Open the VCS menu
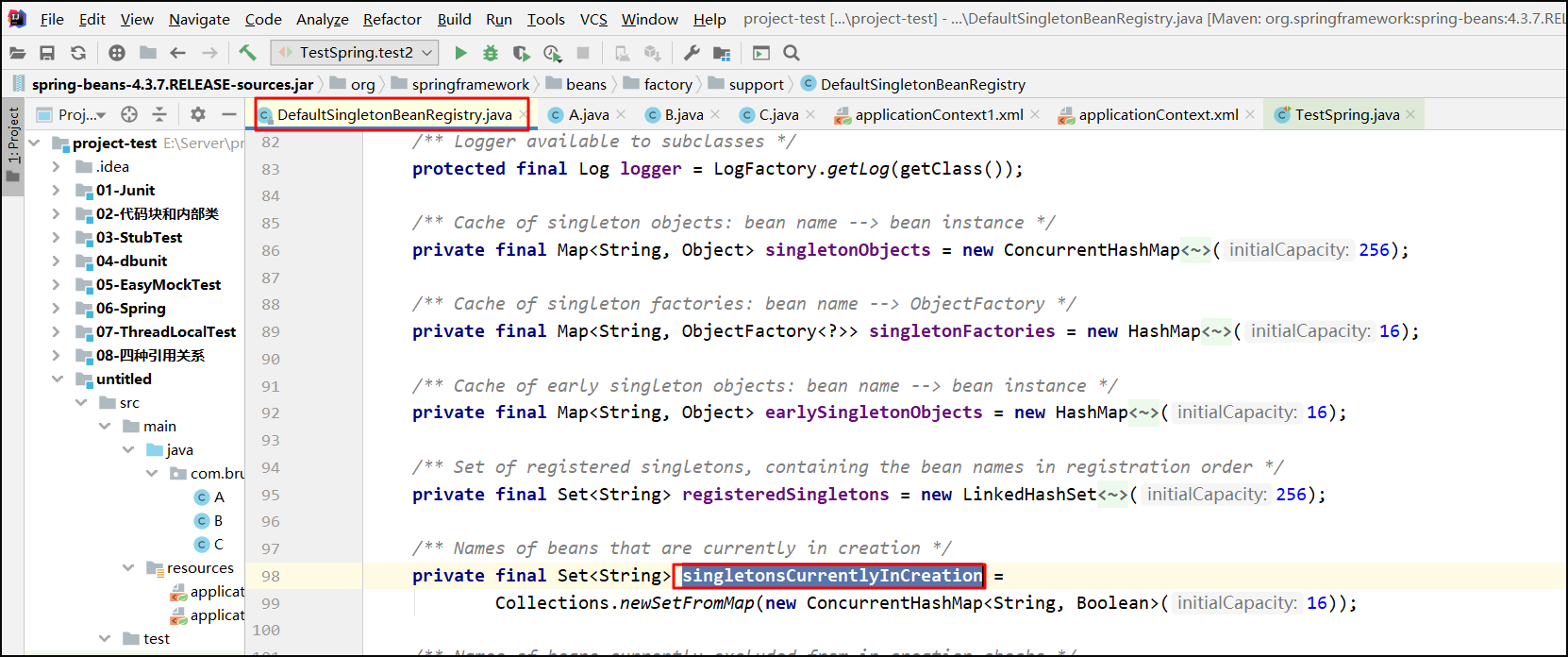This screenshot has height=657, width=1568. pos(593,19)
